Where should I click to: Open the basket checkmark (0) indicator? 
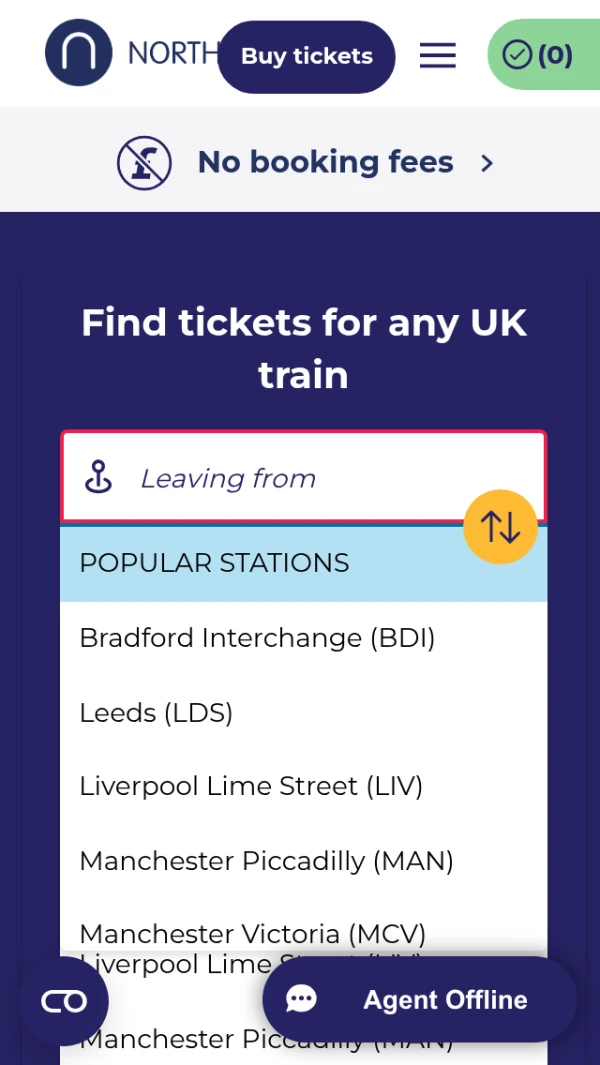[538, 55]
